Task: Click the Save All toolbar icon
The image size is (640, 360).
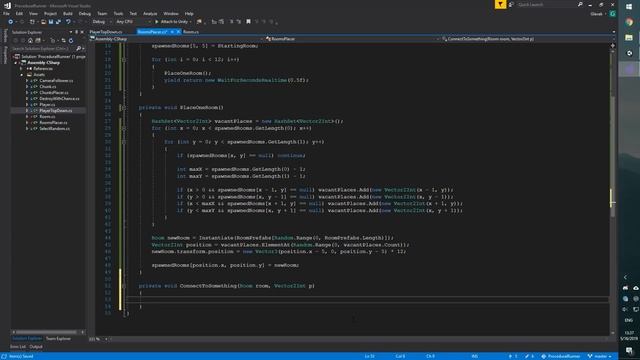Action: point(58,22)
